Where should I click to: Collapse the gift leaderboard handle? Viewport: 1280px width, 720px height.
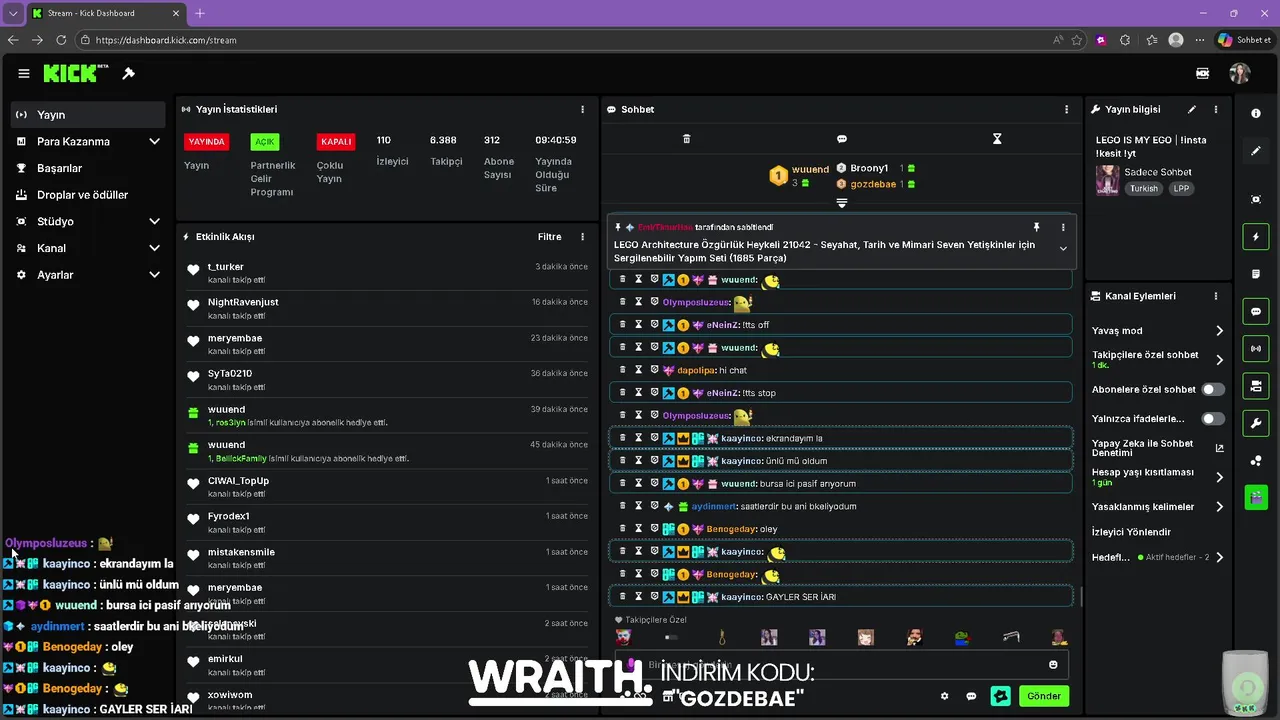[842, 203]
